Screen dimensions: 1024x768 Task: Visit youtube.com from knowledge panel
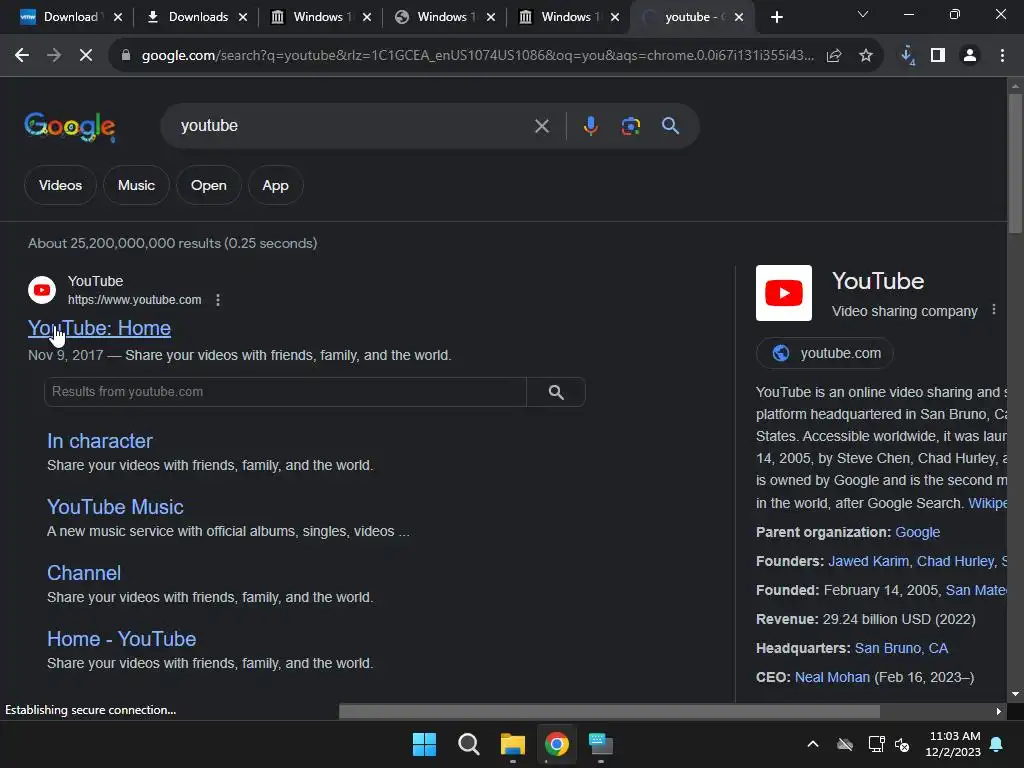click(825, 353)
